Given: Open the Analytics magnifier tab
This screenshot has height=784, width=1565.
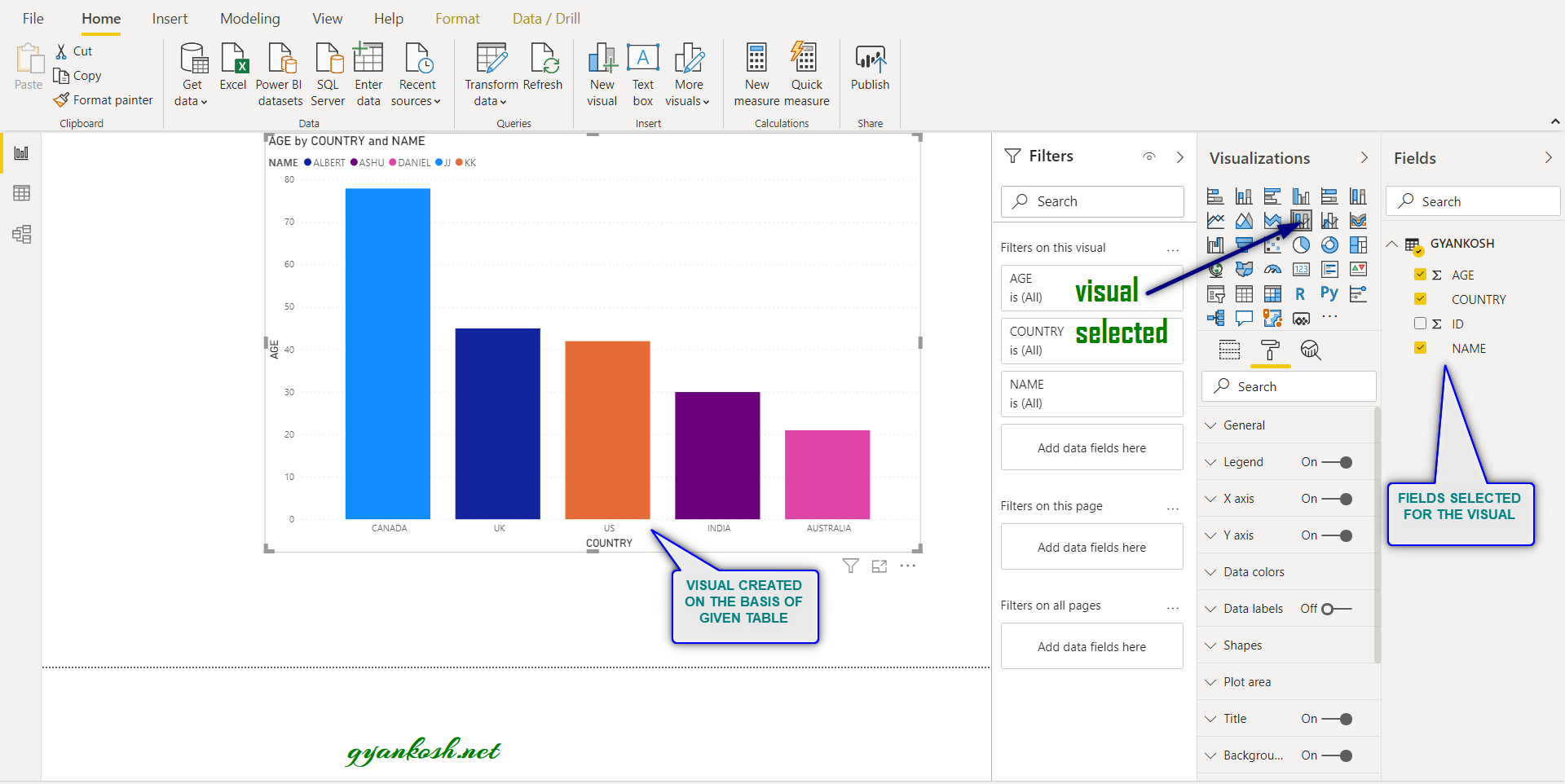Looking at the screenshot, I should pyautogui.click(x=1310, y=350).
